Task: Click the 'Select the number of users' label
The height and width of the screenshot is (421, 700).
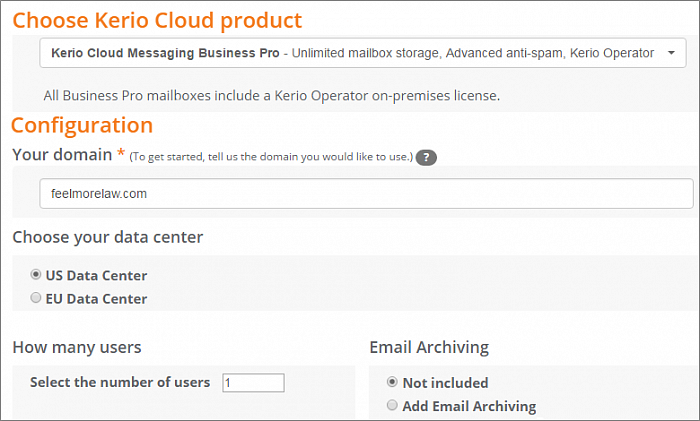Action: click(120, 382)
